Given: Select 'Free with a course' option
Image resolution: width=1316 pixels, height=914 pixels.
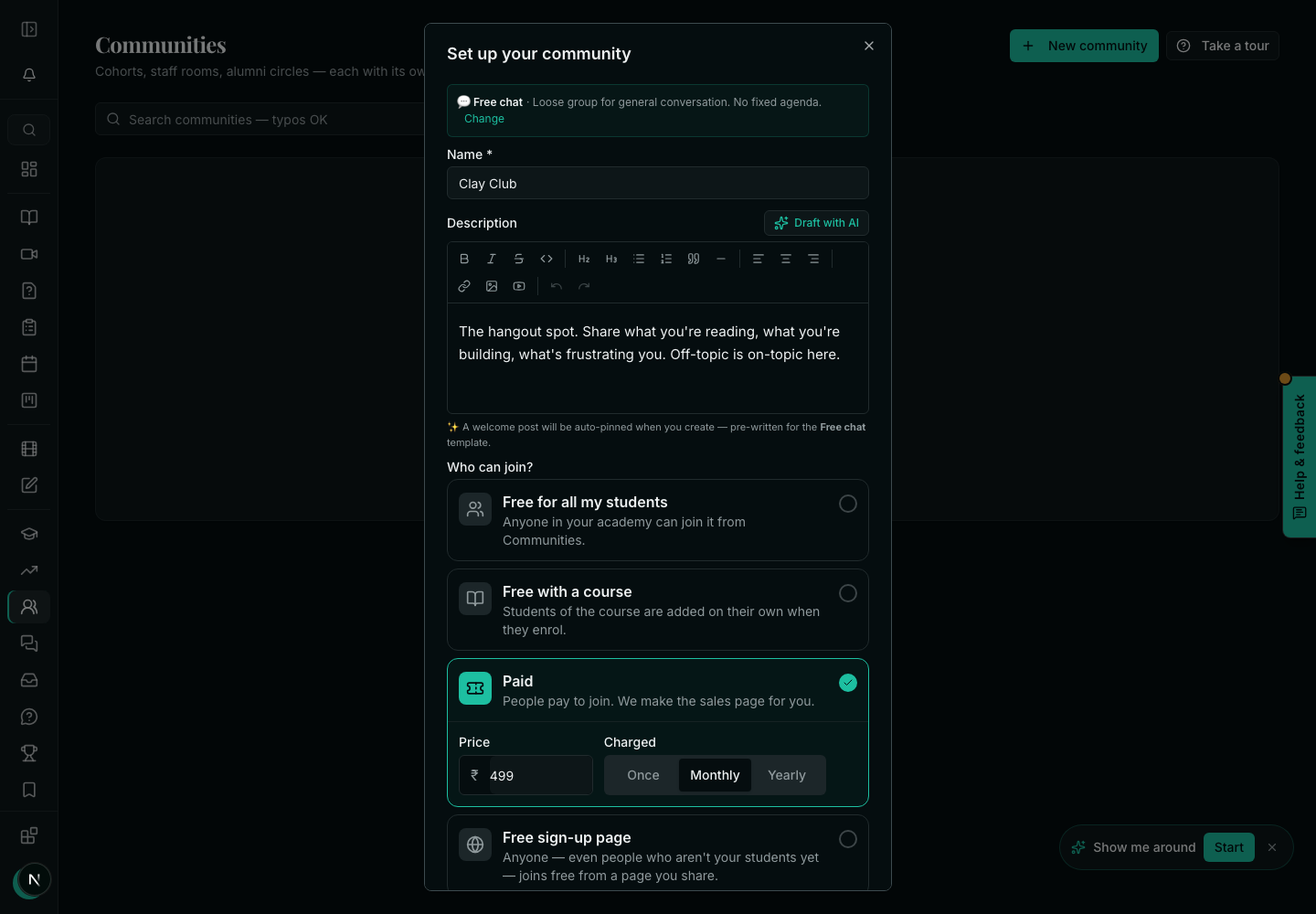Looking at the screenshot, I should (x=658, y=610).
